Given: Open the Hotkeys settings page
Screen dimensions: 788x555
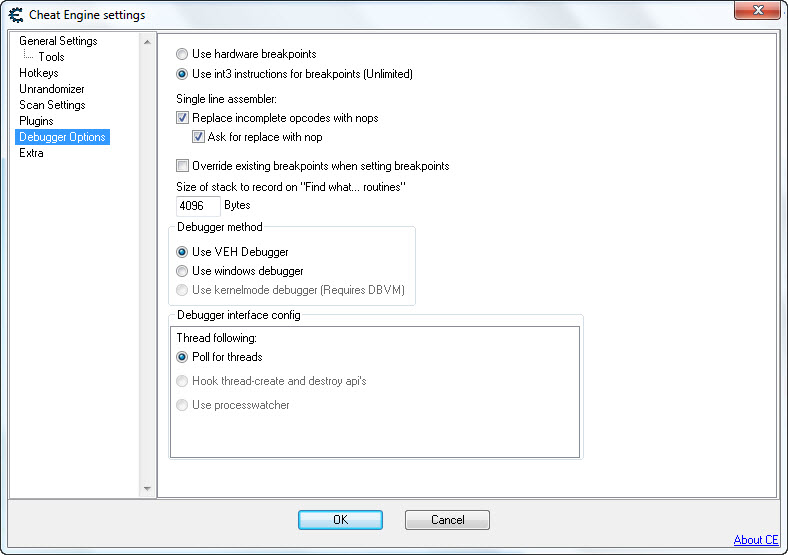Looking at the screenshot, I should 39,73.
